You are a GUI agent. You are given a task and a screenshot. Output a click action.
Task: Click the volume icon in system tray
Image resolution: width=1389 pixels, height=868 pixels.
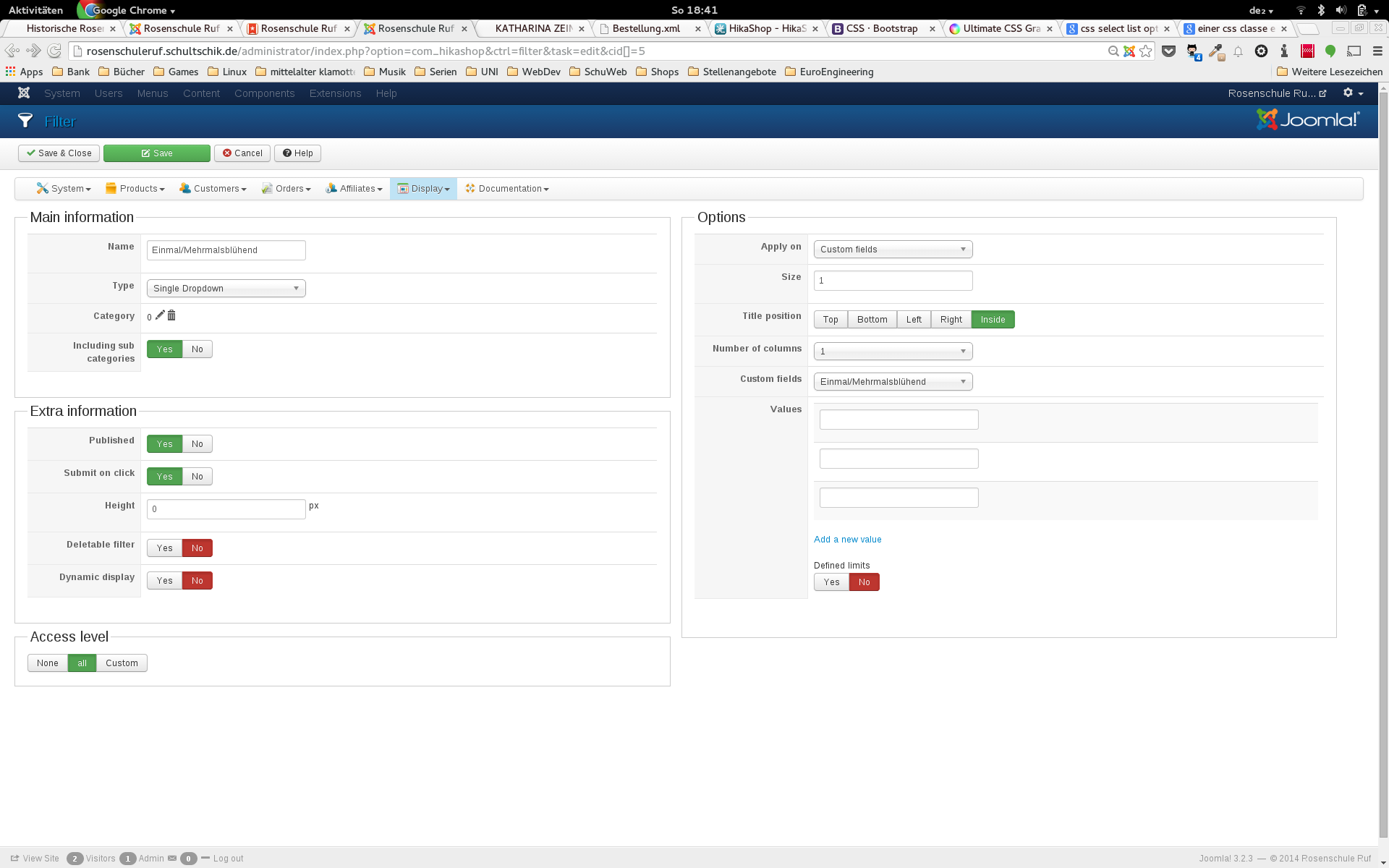1341,10
